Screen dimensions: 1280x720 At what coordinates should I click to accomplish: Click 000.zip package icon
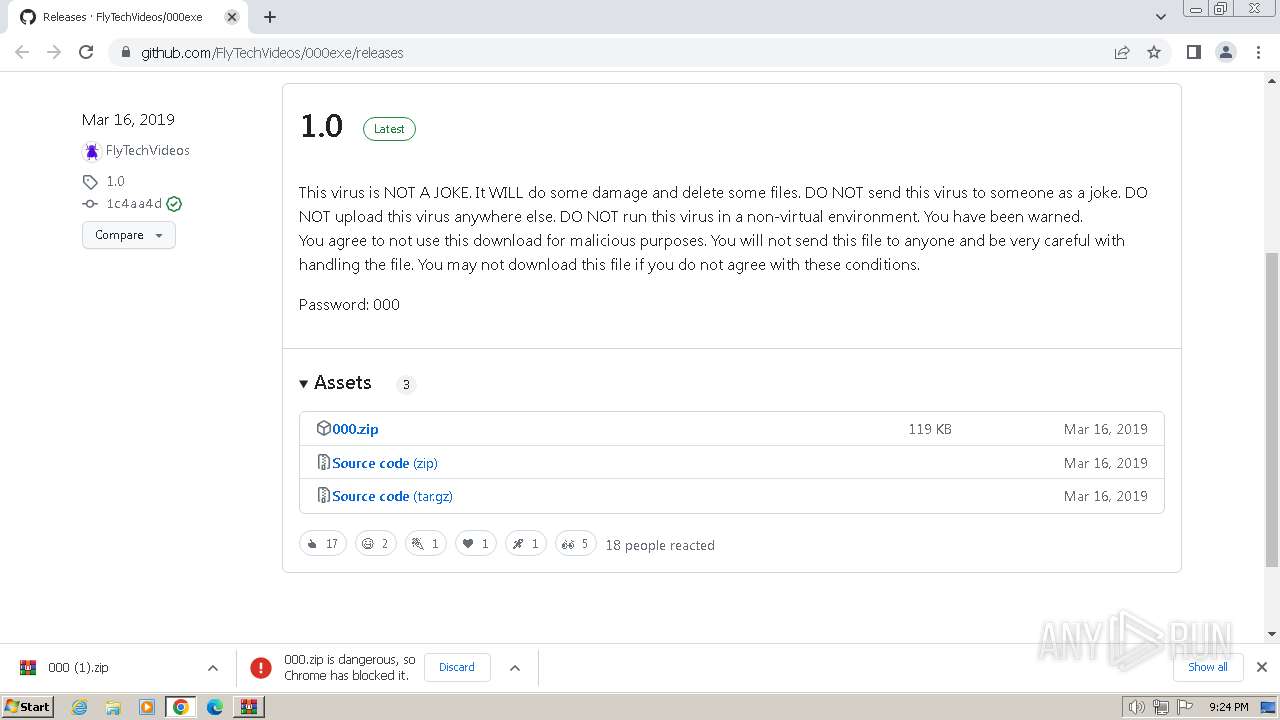click(x=323, y=428)
